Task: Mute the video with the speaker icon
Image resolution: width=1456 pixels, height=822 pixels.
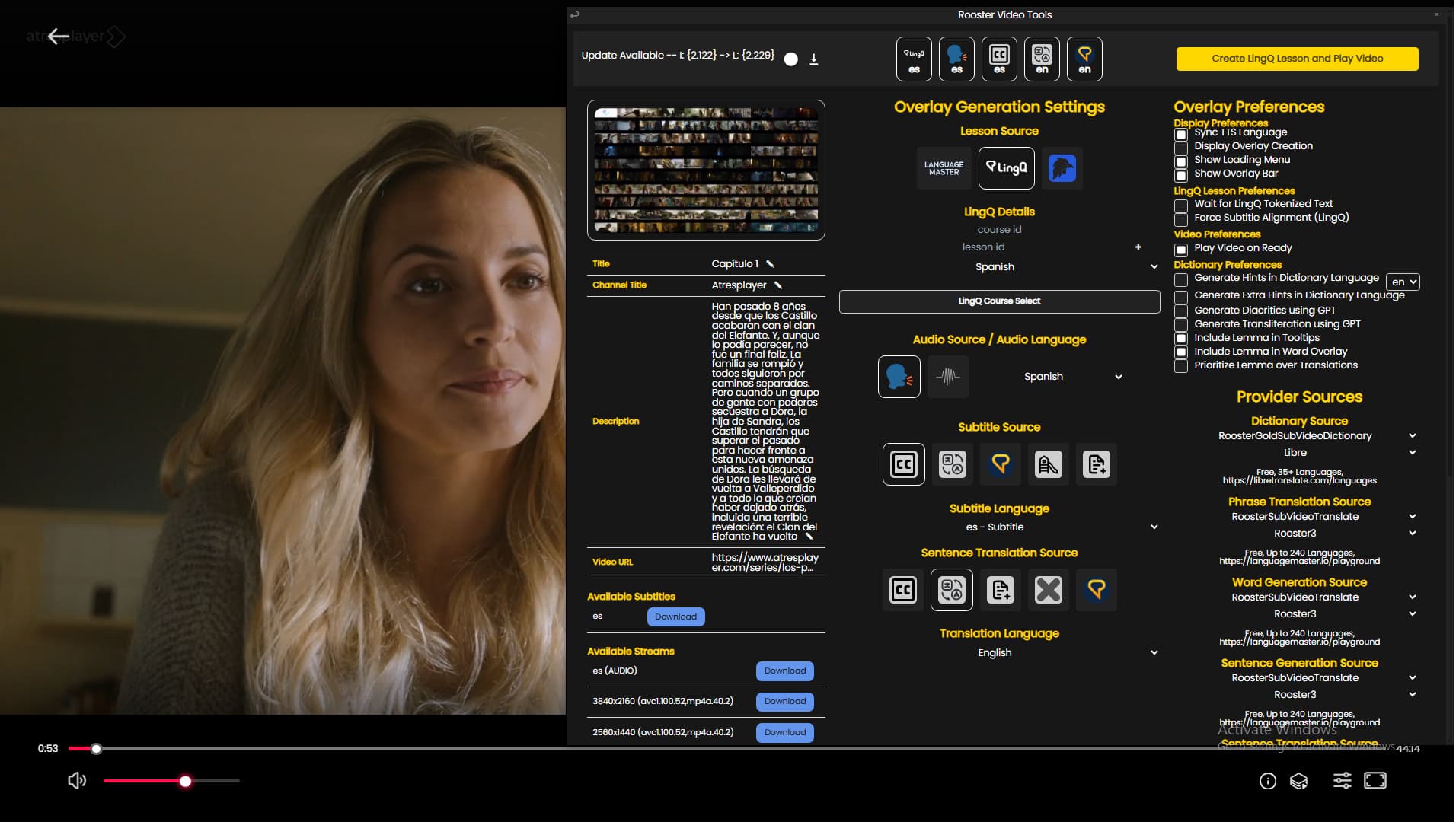Action: [x=77, y=781]
